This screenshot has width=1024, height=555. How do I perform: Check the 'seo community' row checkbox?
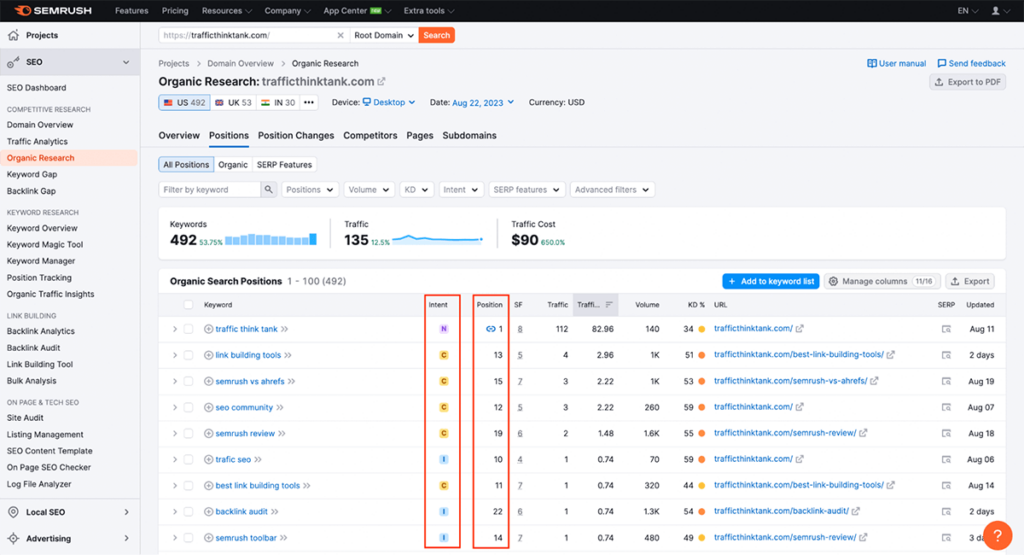click(188, 407)
